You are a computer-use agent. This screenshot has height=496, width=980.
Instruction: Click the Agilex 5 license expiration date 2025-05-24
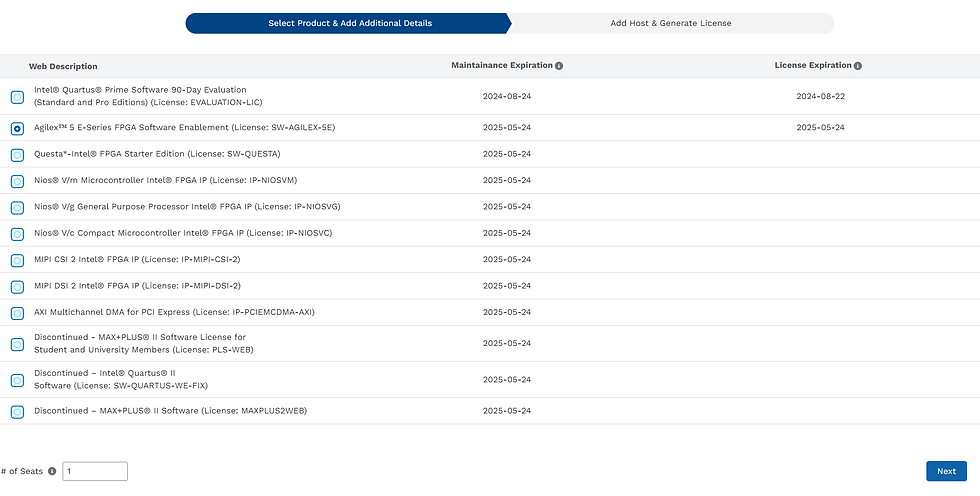pos(821,127)
